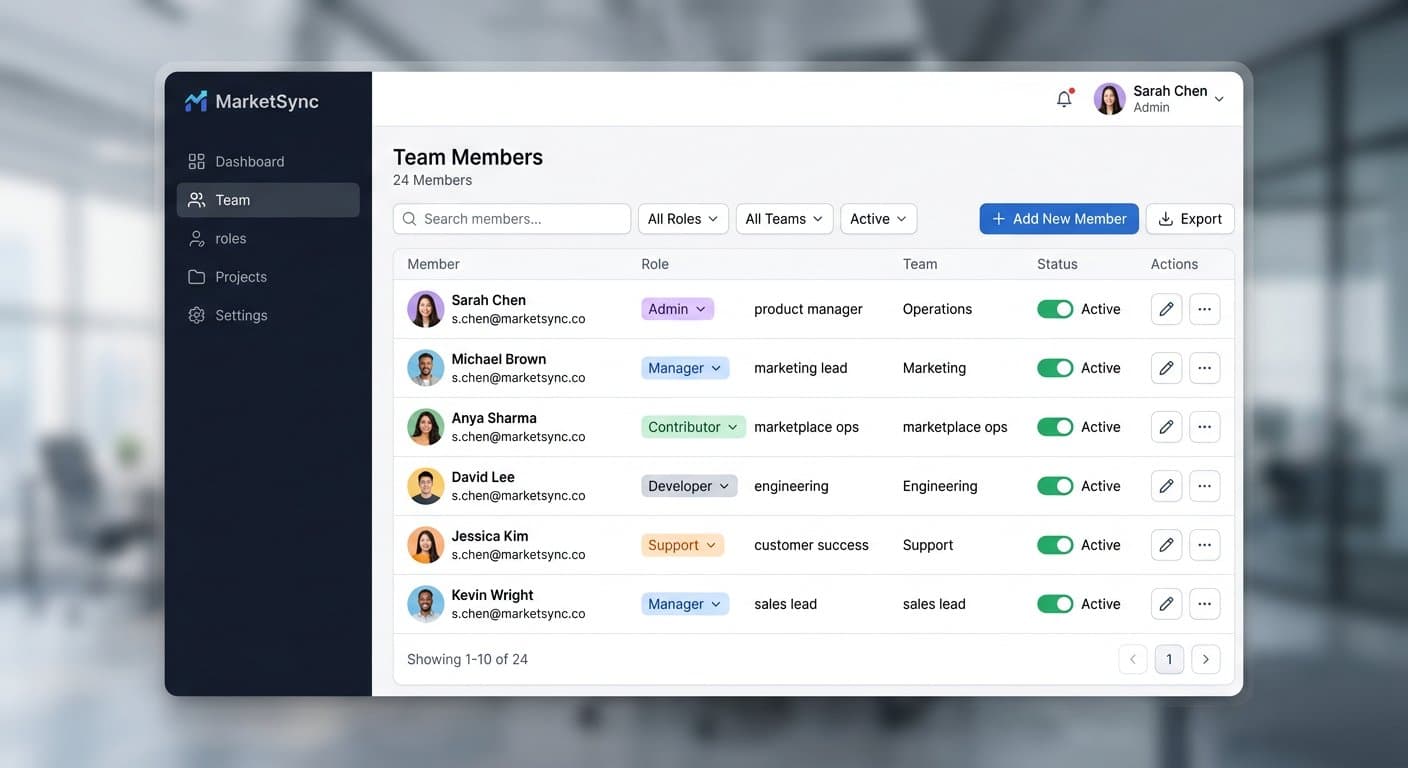Screen dimensions: 1408x768
Task: Toggle David Lee's Active status switch
Action: [1055, 486]
